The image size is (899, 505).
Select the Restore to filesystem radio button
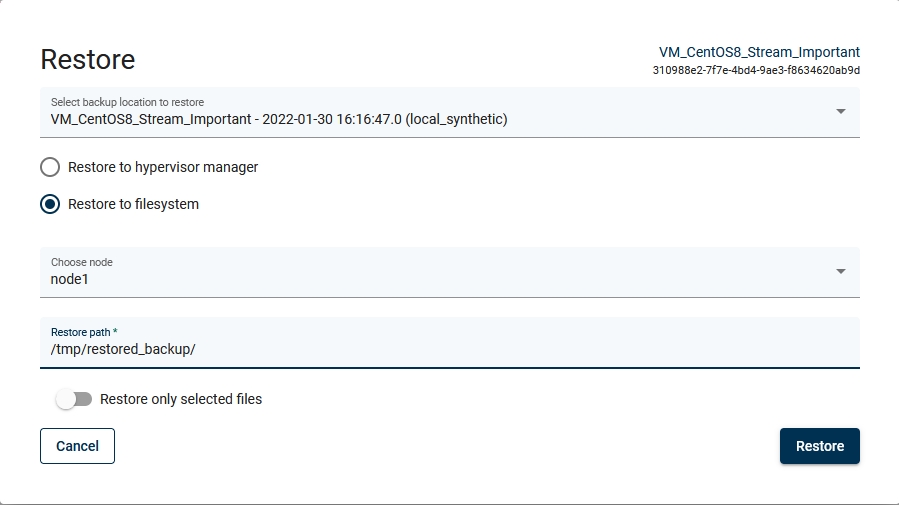click(50, 204)
